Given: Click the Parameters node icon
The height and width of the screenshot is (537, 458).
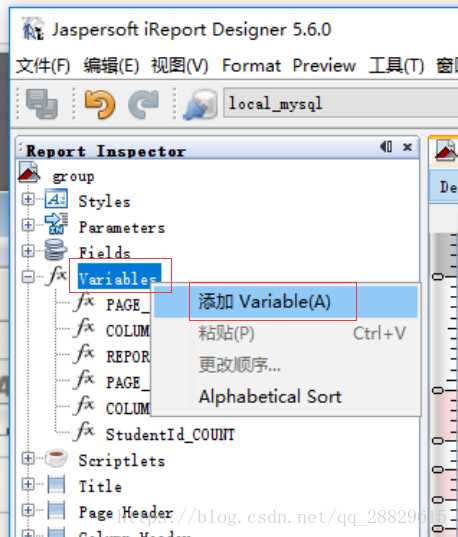Looking at the screenshot, I should point(56,223).
